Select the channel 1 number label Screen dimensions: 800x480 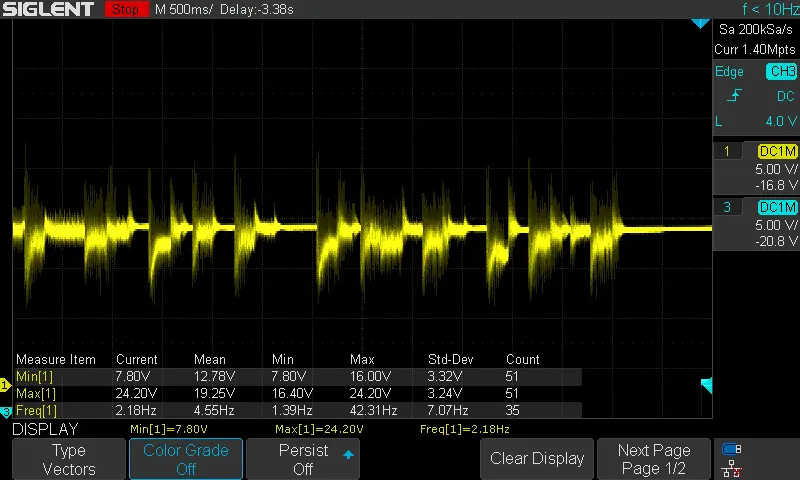(x=726, y=151)
